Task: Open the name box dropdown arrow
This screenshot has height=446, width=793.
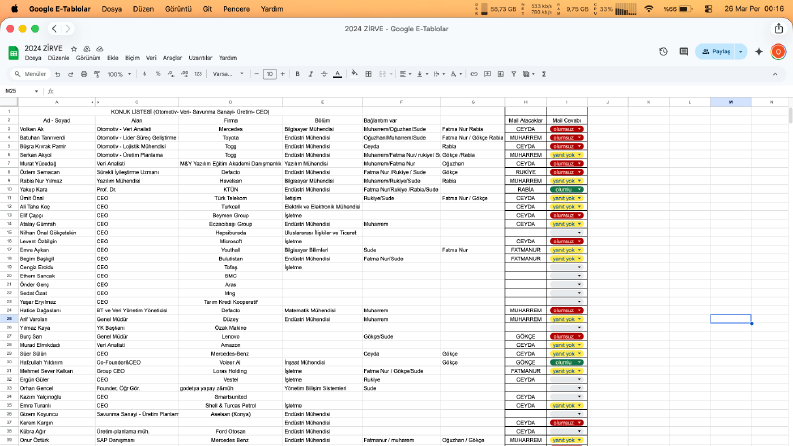Action: (x=36, y=92)
